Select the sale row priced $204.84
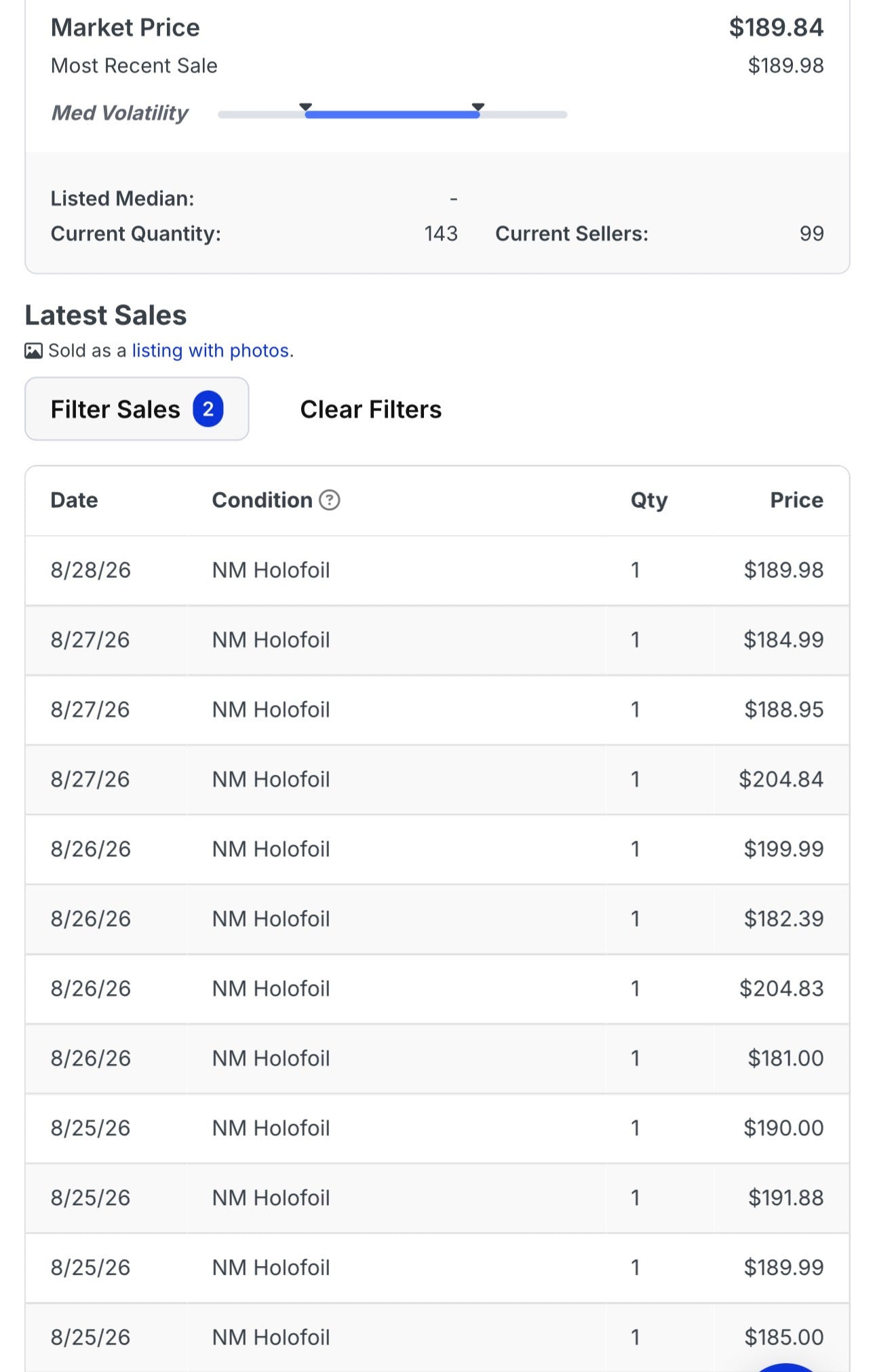 437,780
